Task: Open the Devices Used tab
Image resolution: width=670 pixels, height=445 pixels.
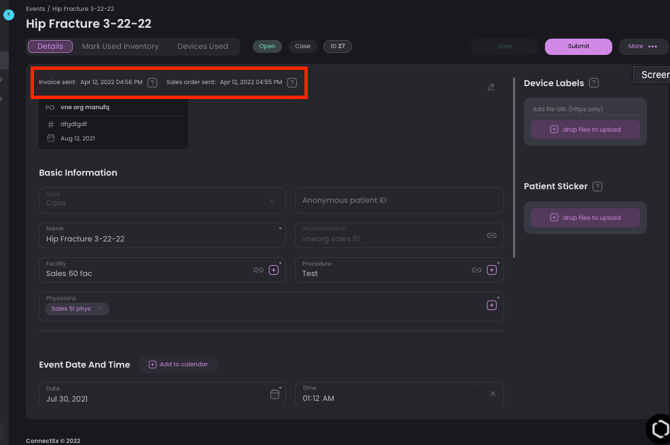Action: [202, 46]
